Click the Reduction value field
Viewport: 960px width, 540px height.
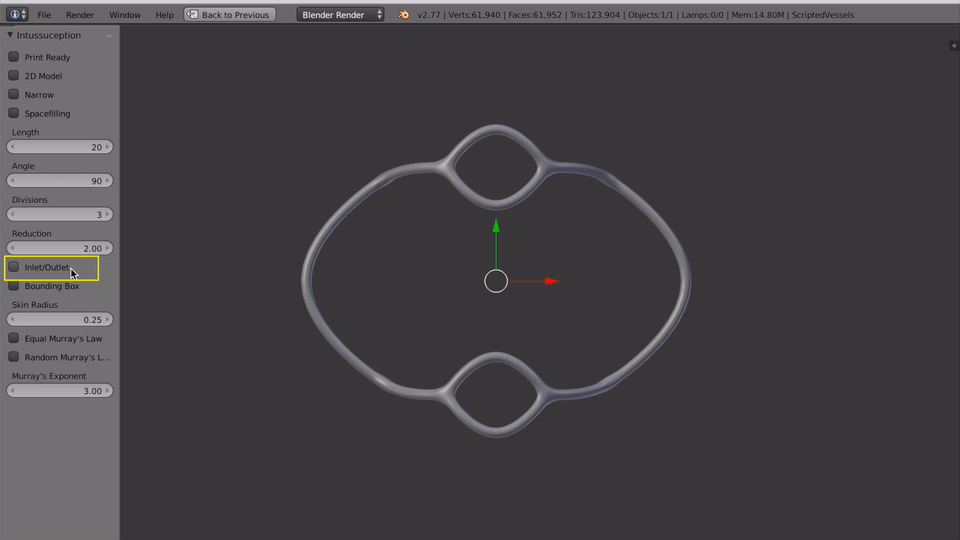pyautogui.click(x=59, y=248)
